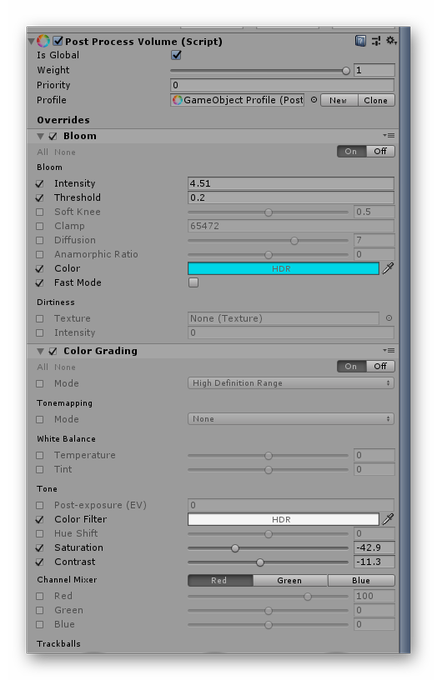Enable the Diffusion override
This screenshot has width=437, height=680.
[40, 240]
